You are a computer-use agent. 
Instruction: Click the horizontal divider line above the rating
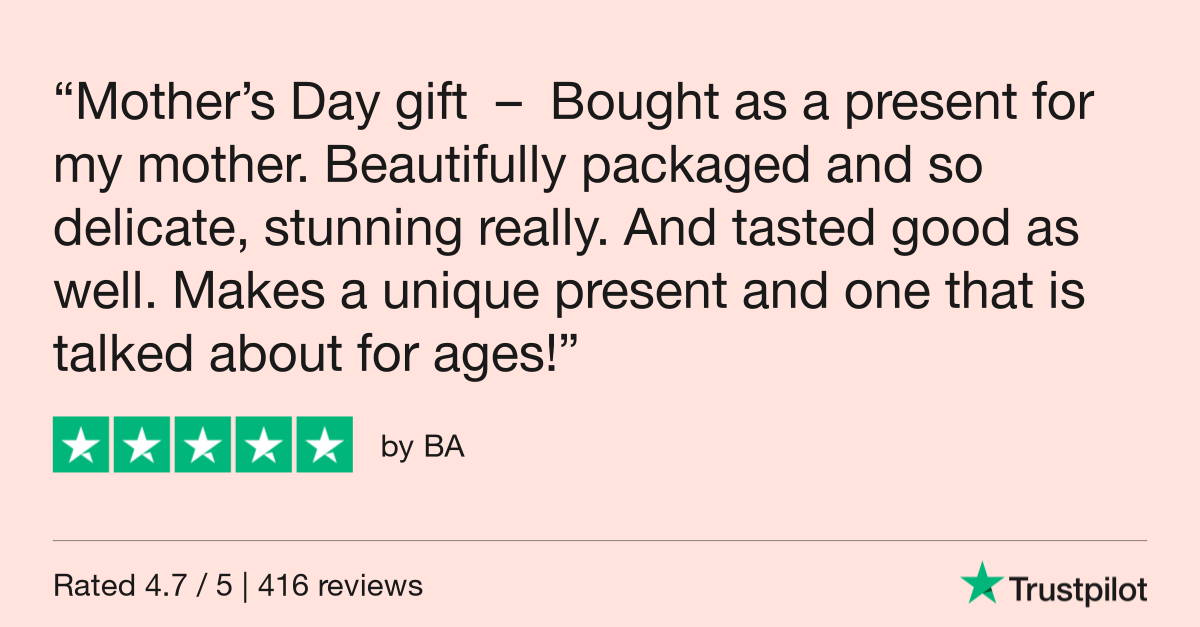(600, 541)
